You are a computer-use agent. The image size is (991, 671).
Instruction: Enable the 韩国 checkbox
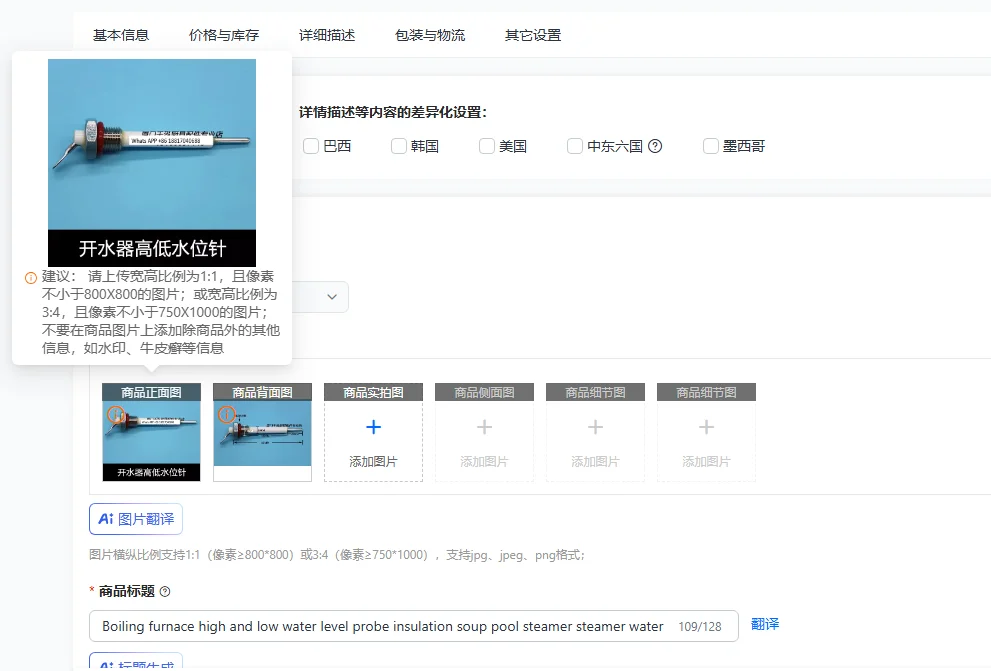pyautogui.click(x=399, y=147)
